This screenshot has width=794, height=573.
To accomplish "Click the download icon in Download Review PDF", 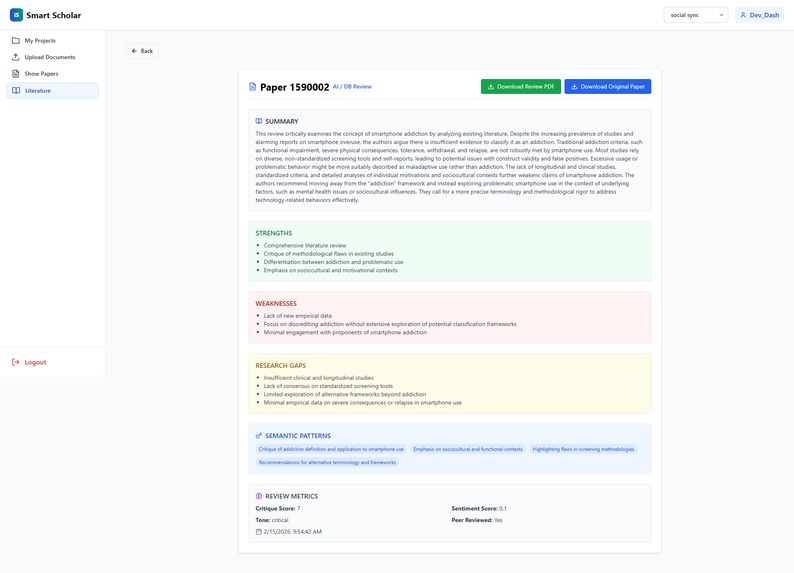I will point(491,87).
